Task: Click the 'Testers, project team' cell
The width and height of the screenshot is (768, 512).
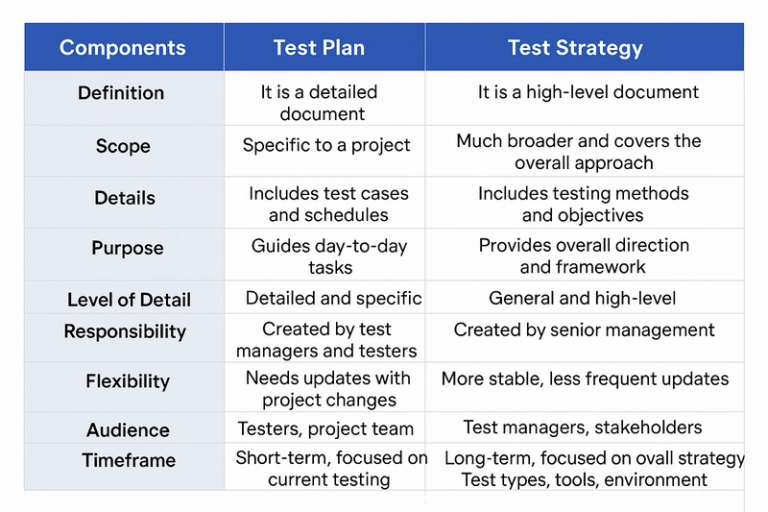Action: click(x=326, y=429)
